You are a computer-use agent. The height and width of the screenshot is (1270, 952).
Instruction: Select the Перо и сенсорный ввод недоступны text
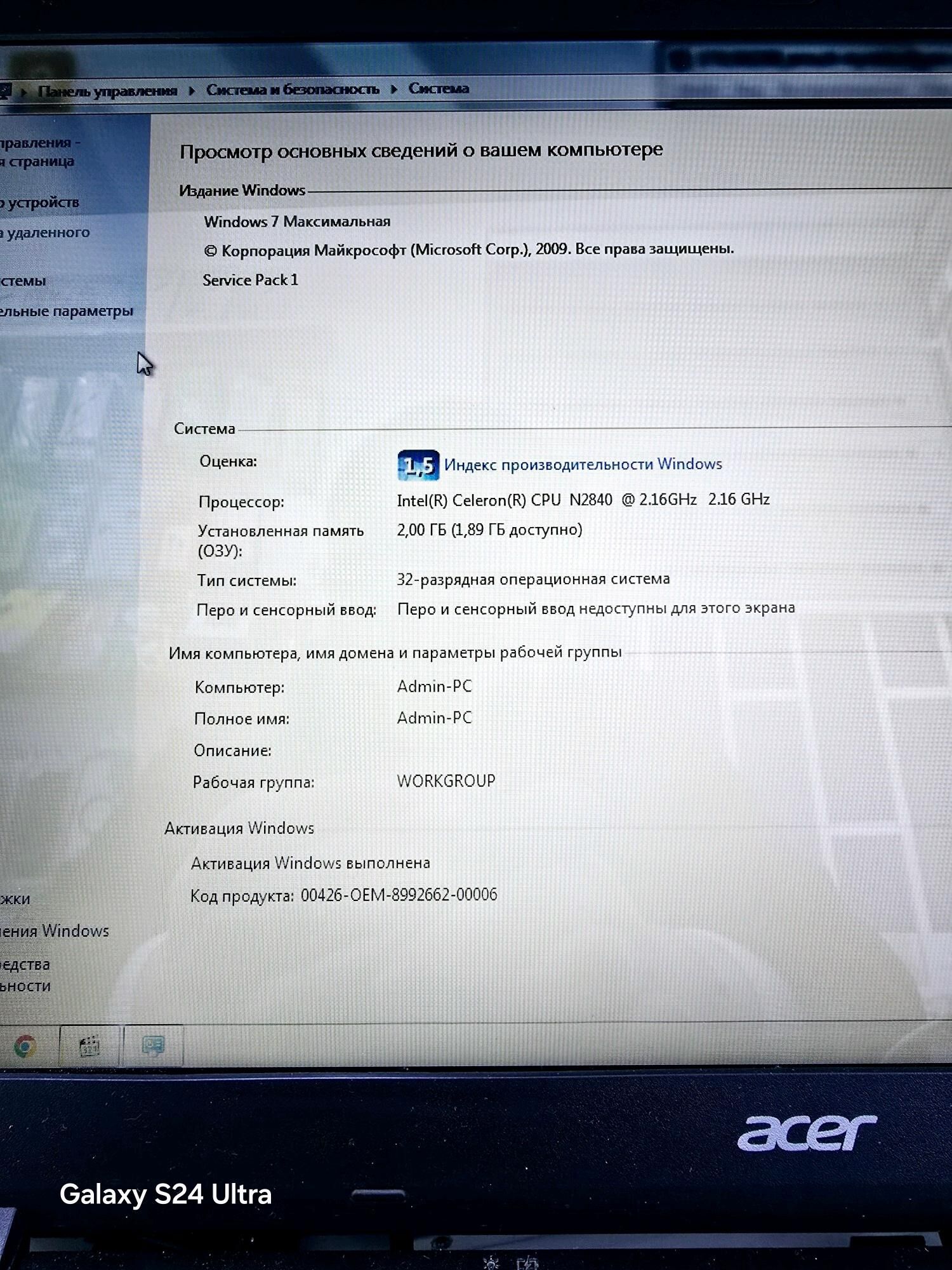click(x=596, y=608)
